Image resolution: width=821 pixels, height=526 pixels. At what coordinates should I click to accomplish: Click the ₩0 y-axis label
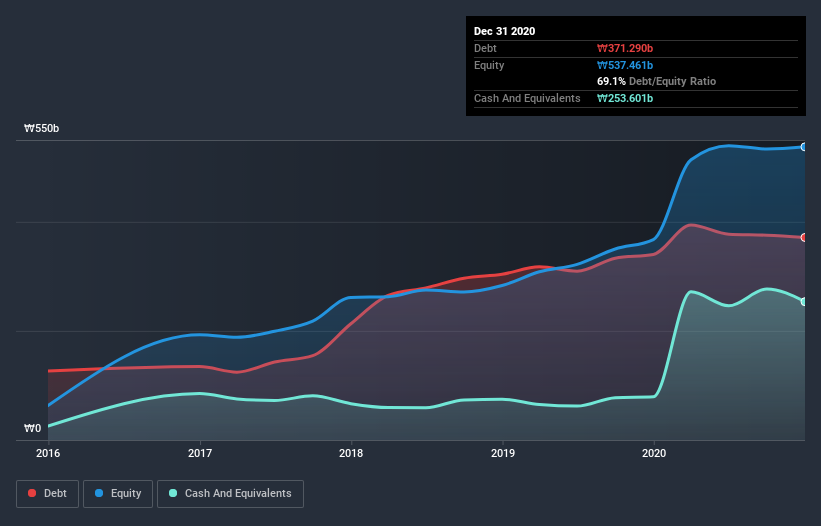coord(32,428)
